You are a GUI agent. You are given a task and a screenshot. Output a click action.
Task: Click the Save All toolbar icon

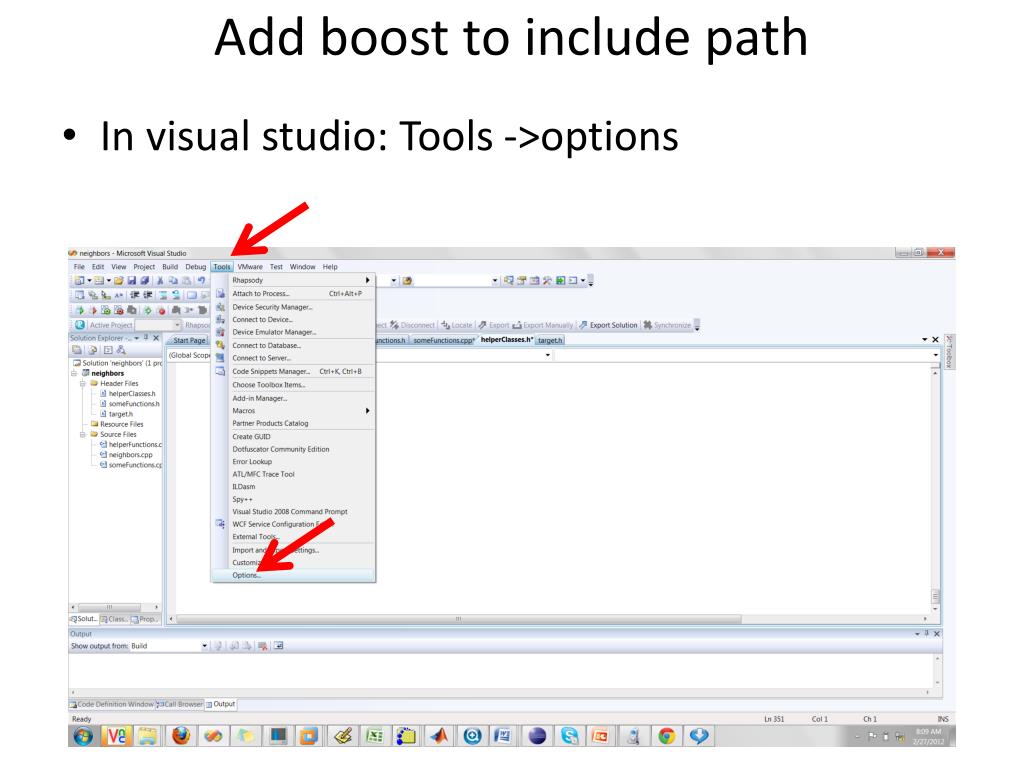pyautogui.click(x=144, y=281)
